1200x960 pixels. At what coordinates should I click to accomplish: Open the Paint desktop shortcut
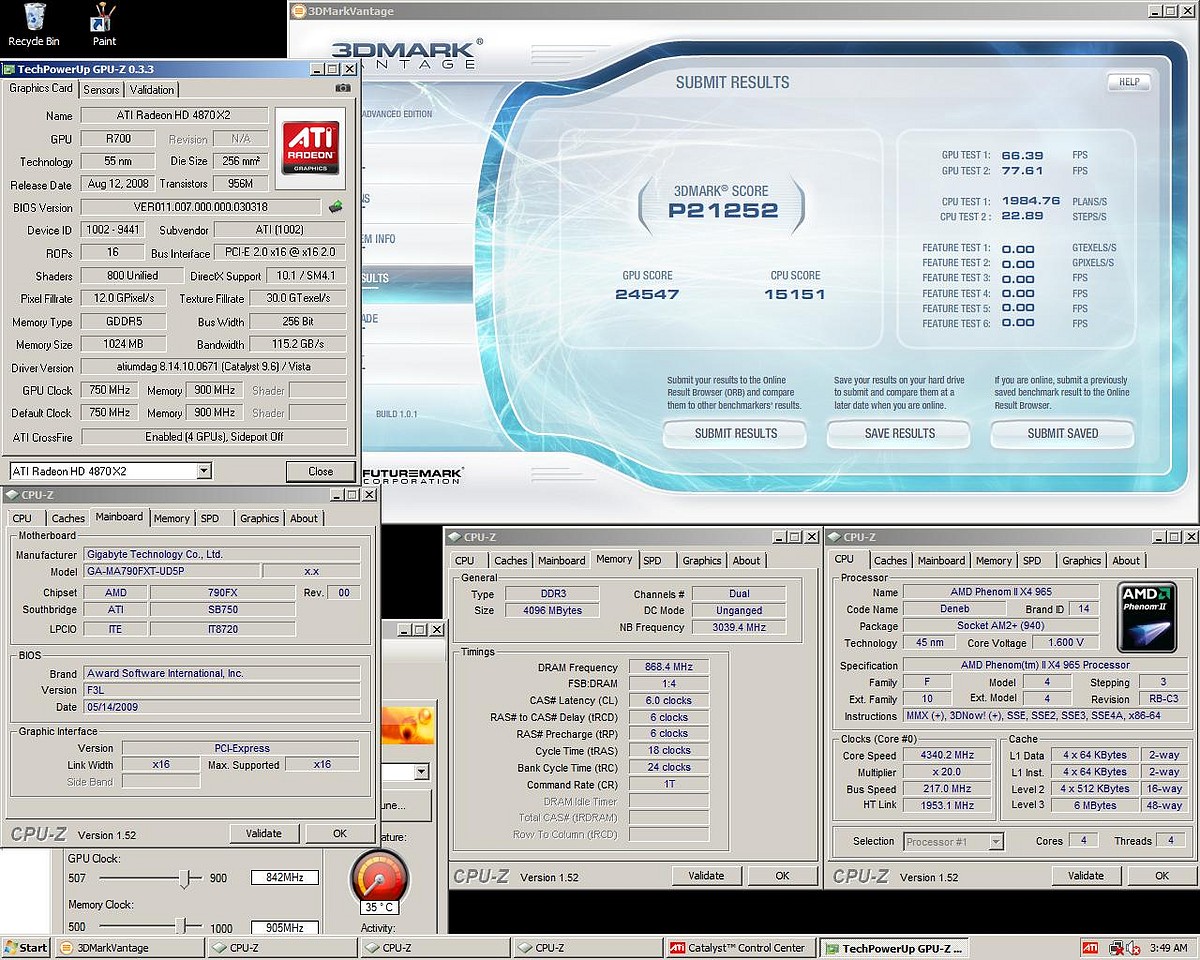(104, 24)
